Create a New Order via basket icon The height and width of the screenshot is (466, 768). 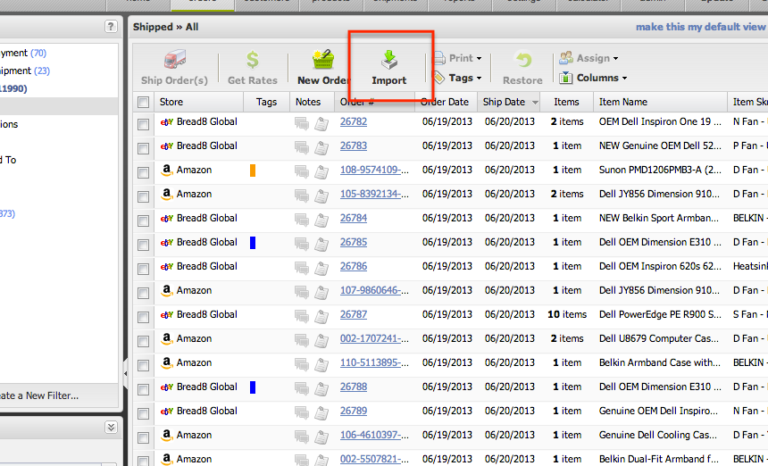tap(323, 59)
